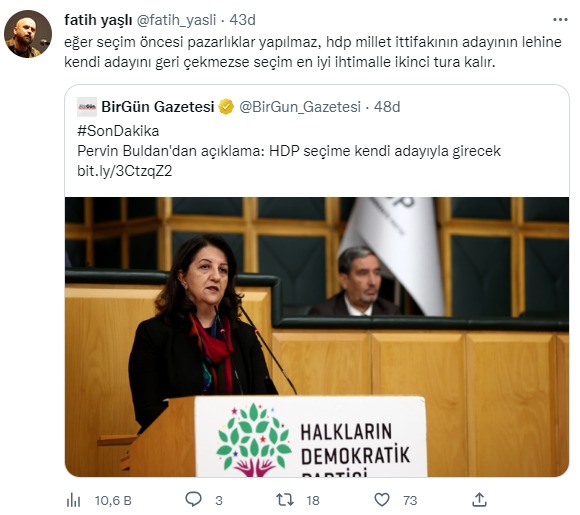Viewport: 580px width, 515px height.
Task: Click fatih yaşlı profile avatar
Action: (x=28, y=34)
